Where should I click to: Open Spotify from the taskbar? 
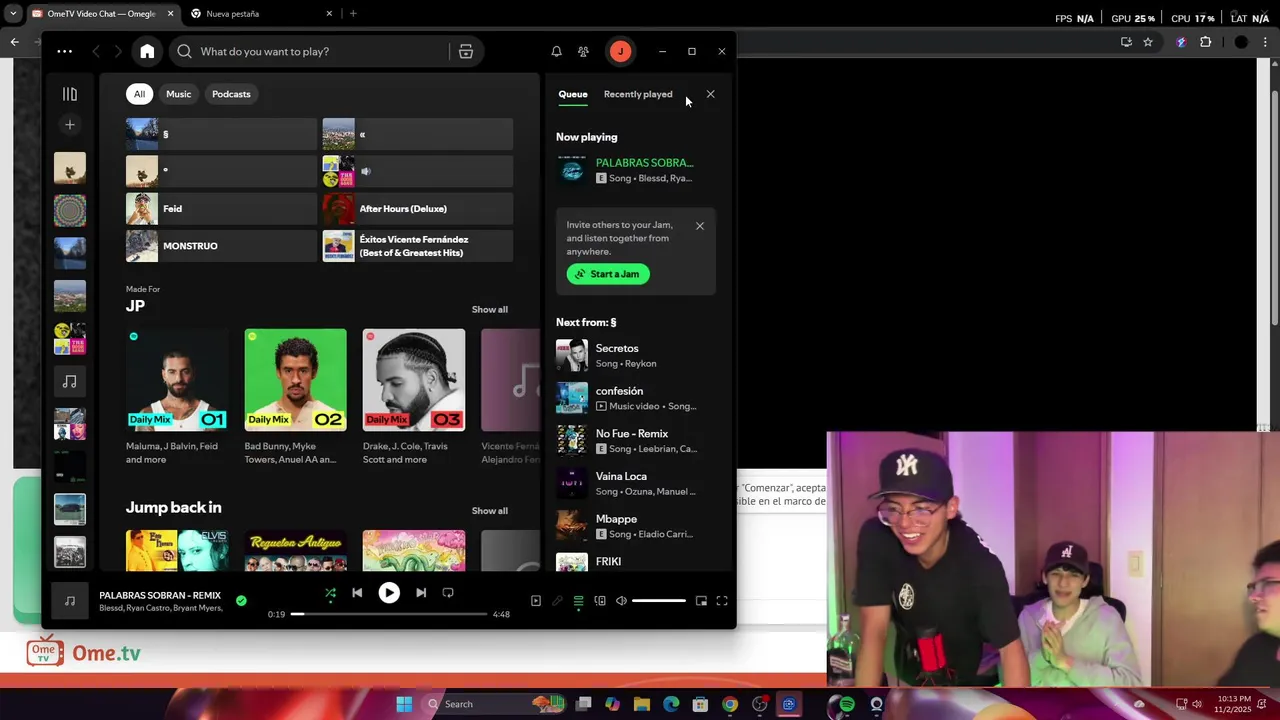(x=847, y=704)
